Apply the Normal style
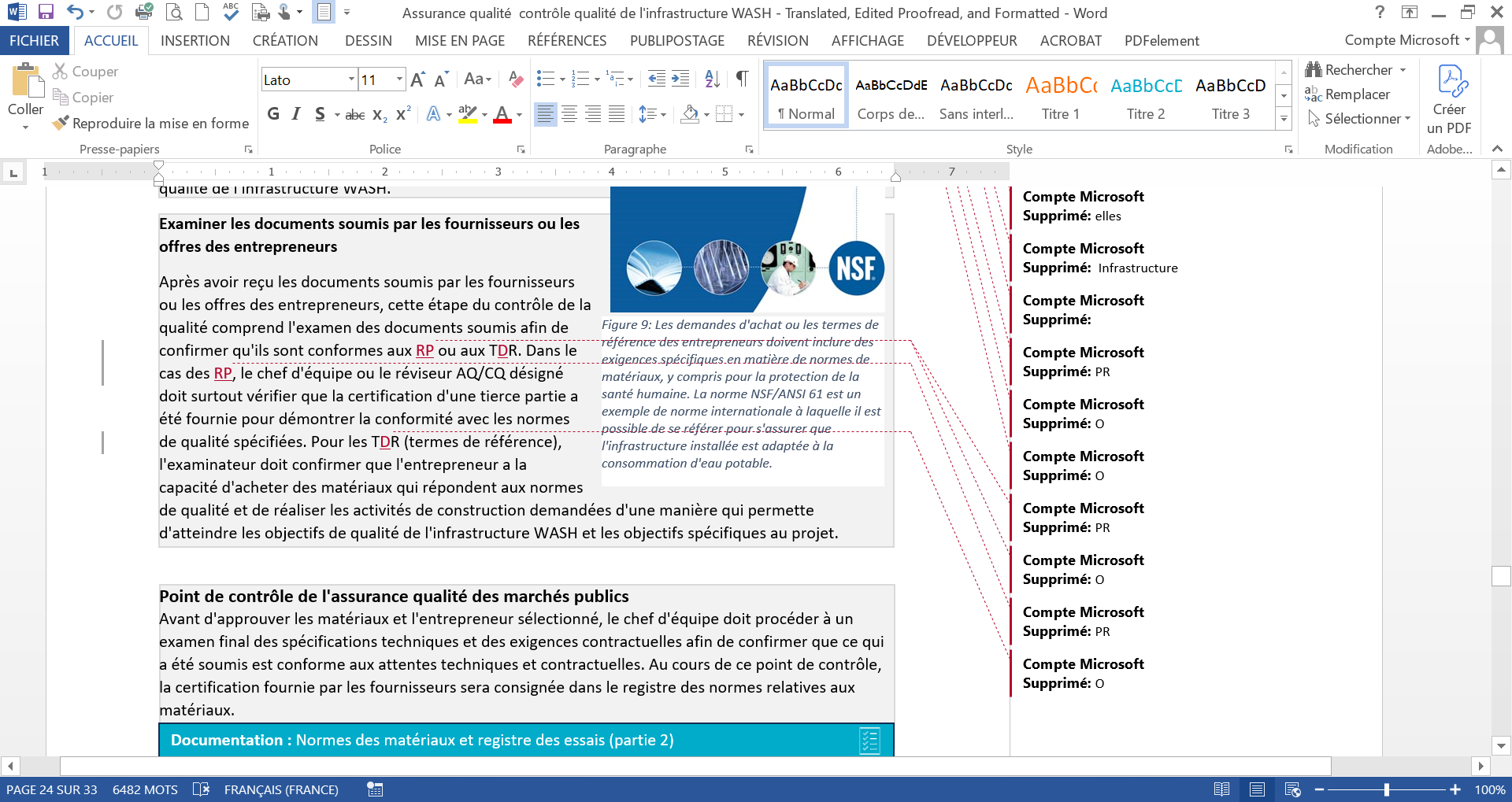 [806, 94]
